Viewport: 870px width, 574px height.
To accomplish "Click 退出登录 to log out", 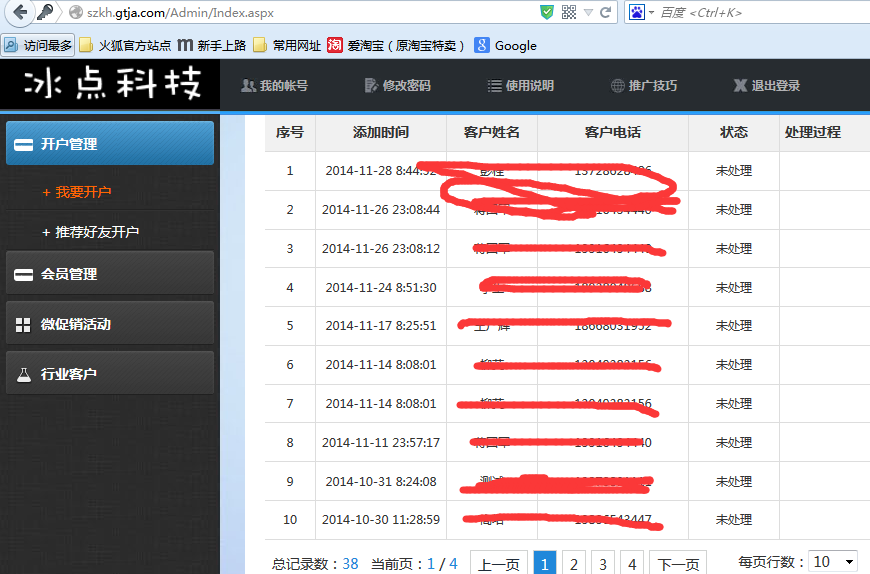I will (767, 85).
